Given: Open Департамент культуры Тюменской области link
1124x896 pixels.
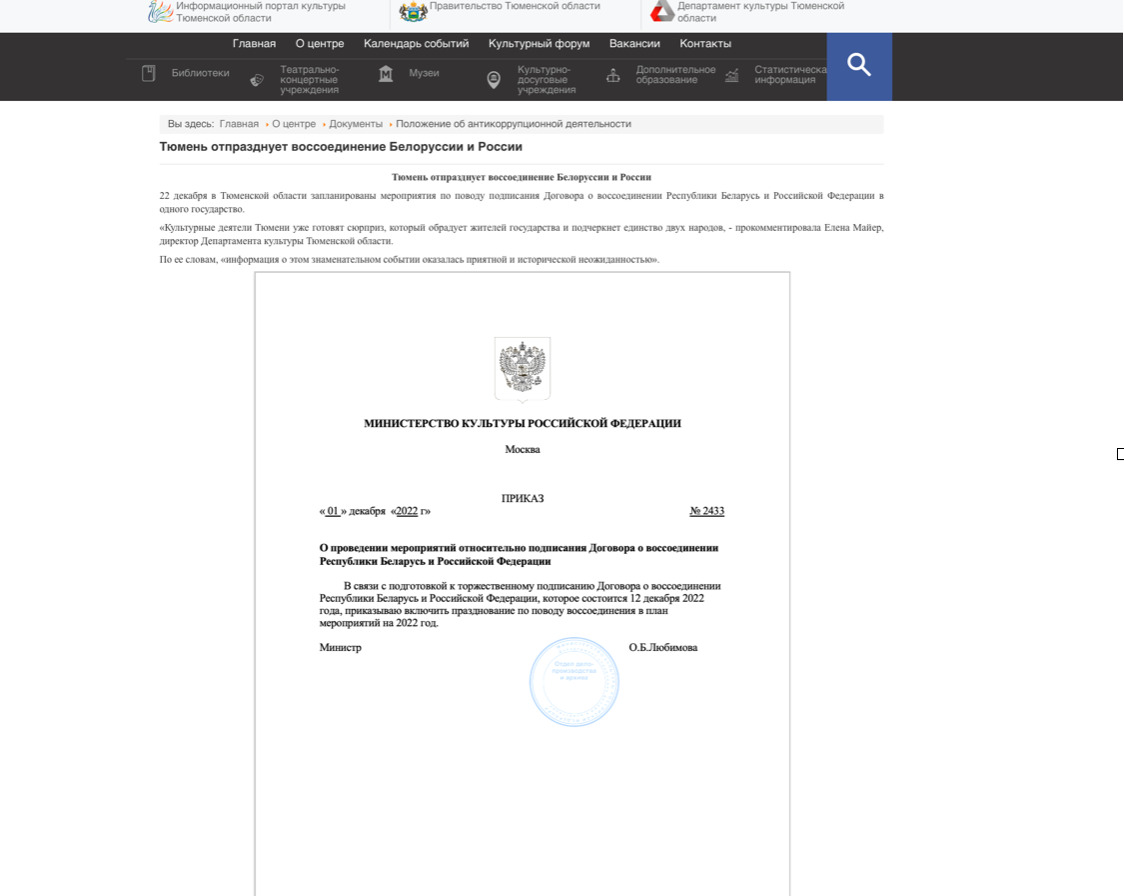Looking at the screenshot, I should pyautogui.click(x=761, y=11).
